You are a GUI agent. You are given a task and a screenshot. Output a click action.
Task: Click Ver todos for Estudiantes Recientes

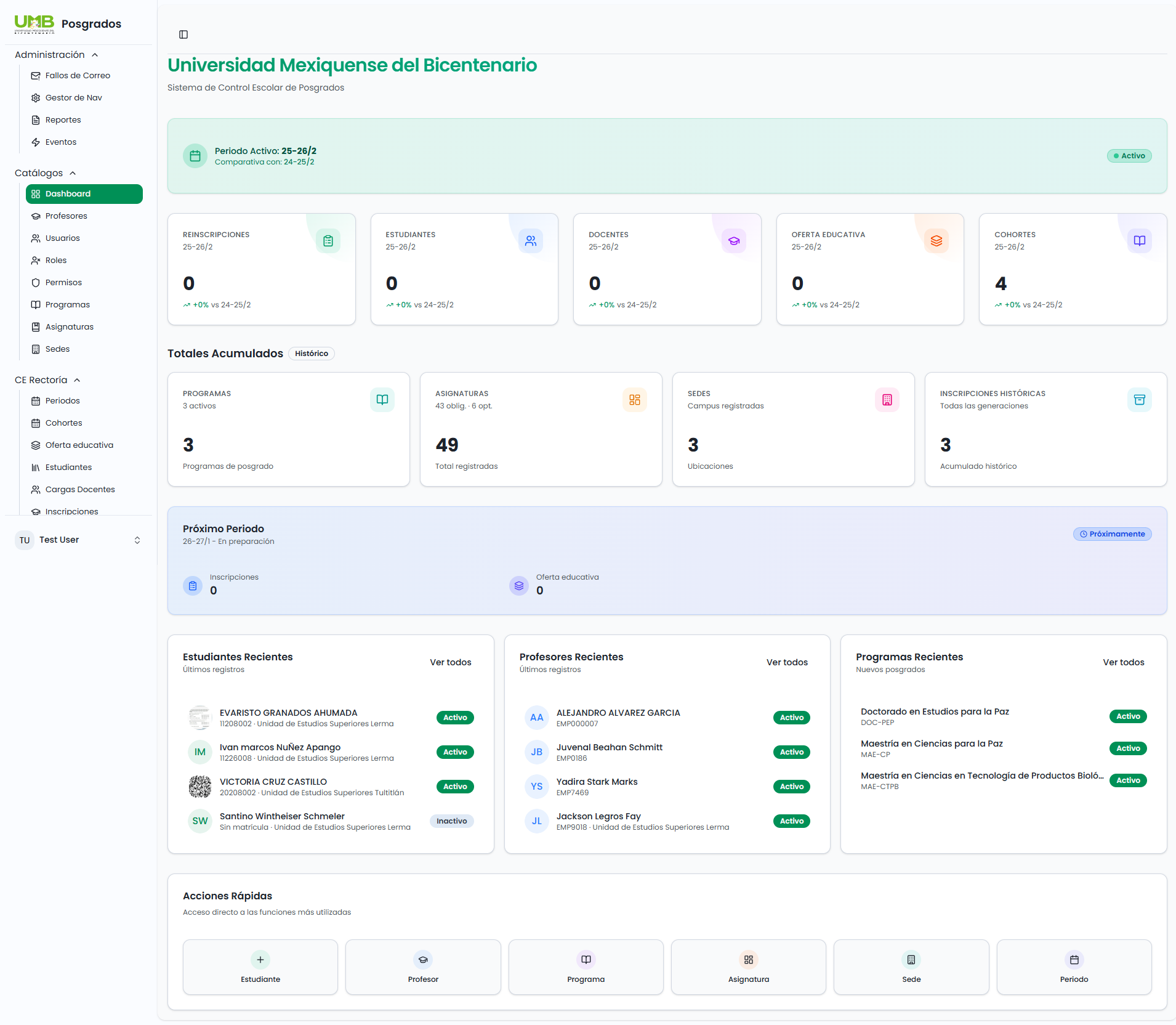pyautogui.click(x=451, y=662)
